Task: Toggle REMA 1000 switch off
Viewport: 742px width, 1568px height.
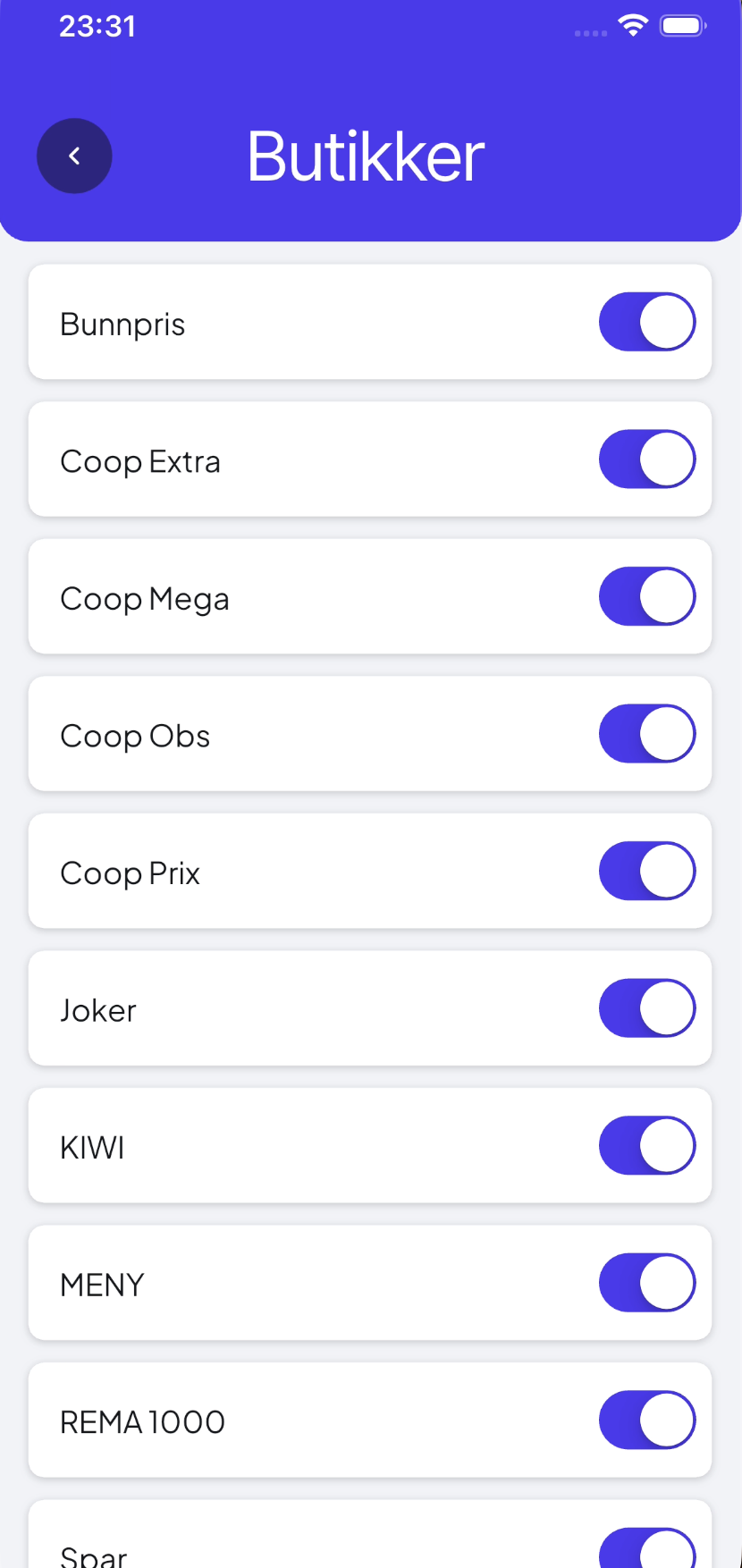Action: tap(647, 1420)
